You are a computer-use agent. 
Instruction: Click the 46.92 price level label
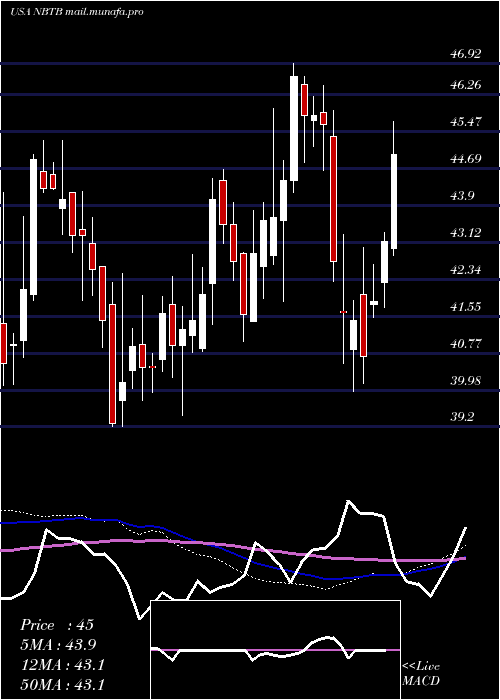[466, 54]
